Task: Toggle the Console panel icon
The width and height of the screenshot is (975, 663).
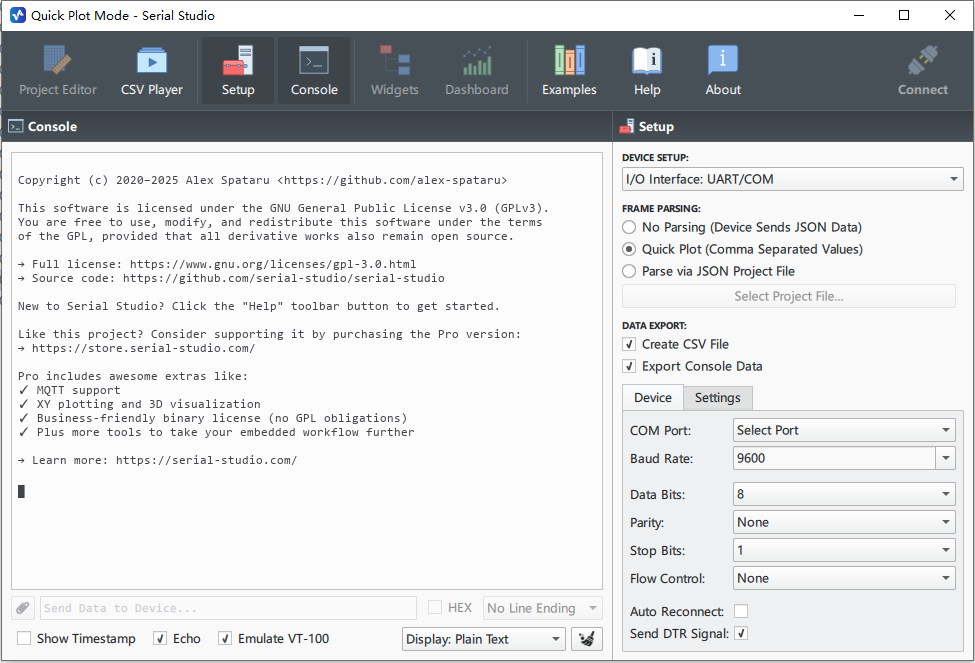Action: tap(314, 71)
